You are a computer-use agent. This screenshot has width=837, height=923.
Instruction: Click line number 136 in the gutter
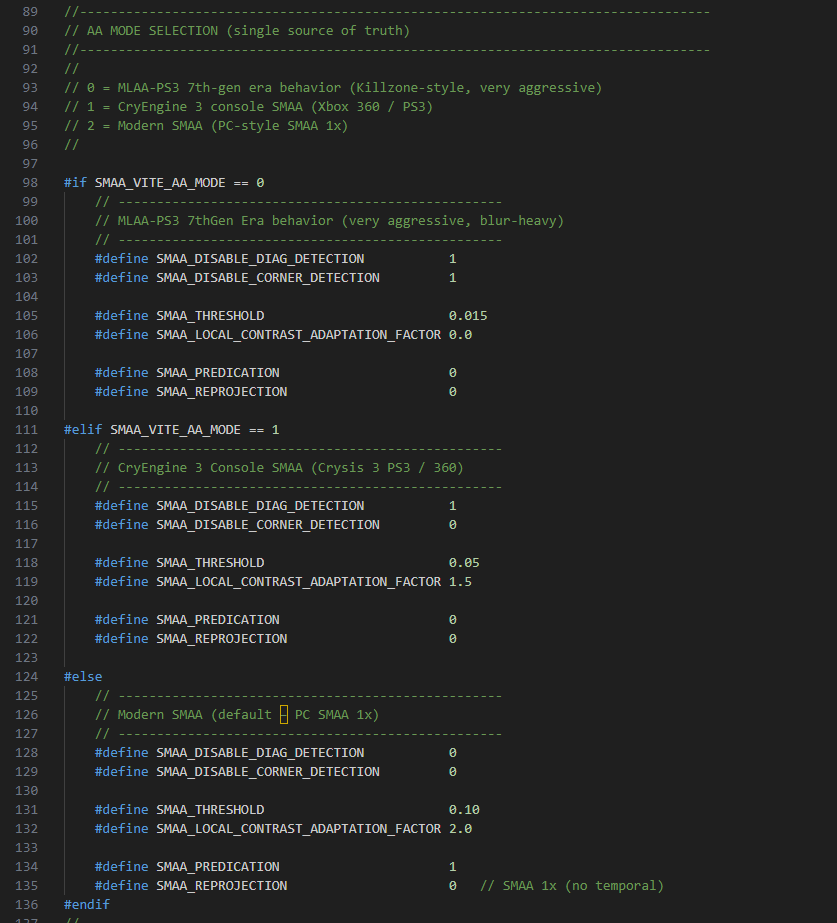(26, 904)
